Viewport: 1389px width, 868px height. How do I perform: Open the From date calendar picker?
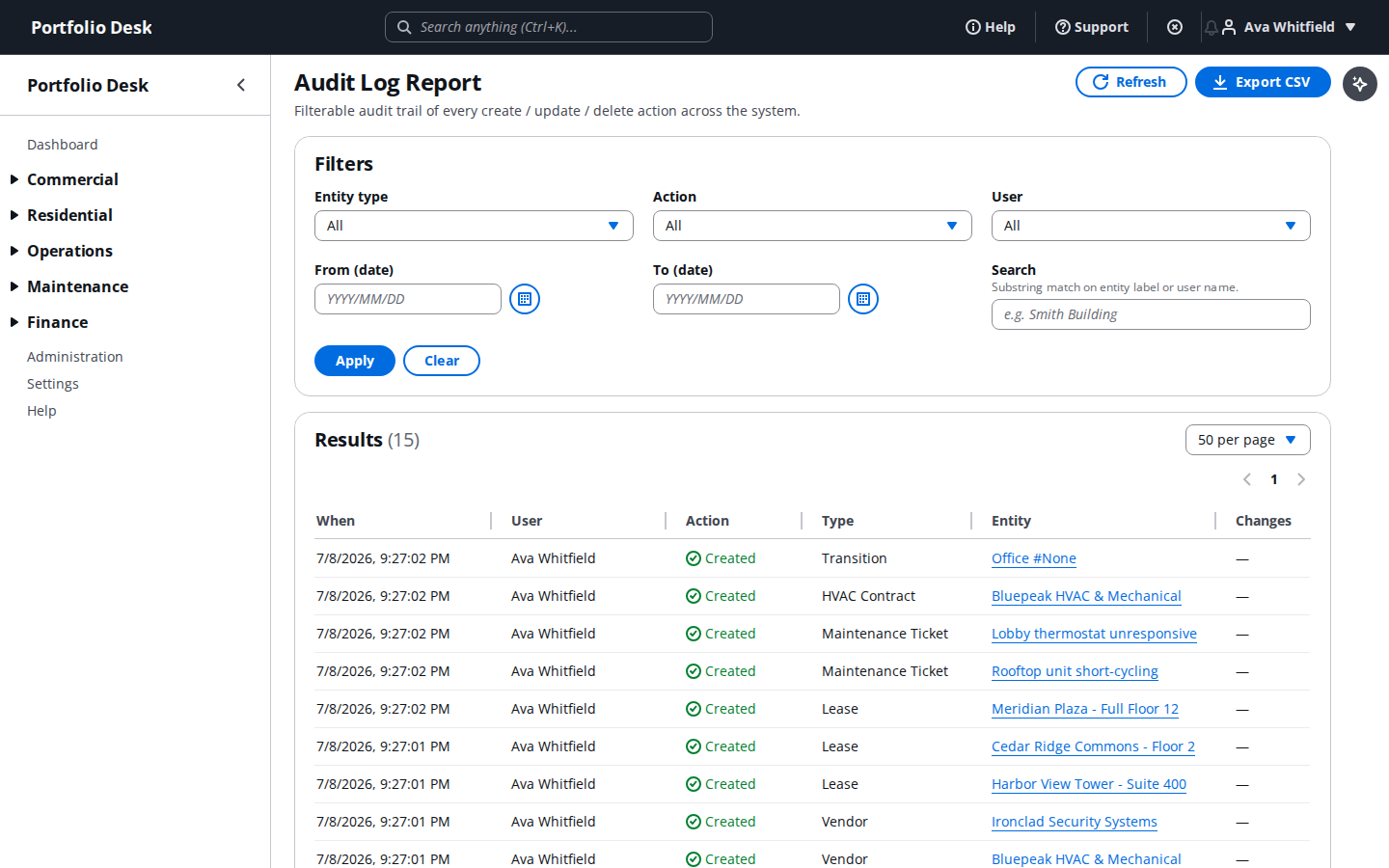(x=525, y=299)
